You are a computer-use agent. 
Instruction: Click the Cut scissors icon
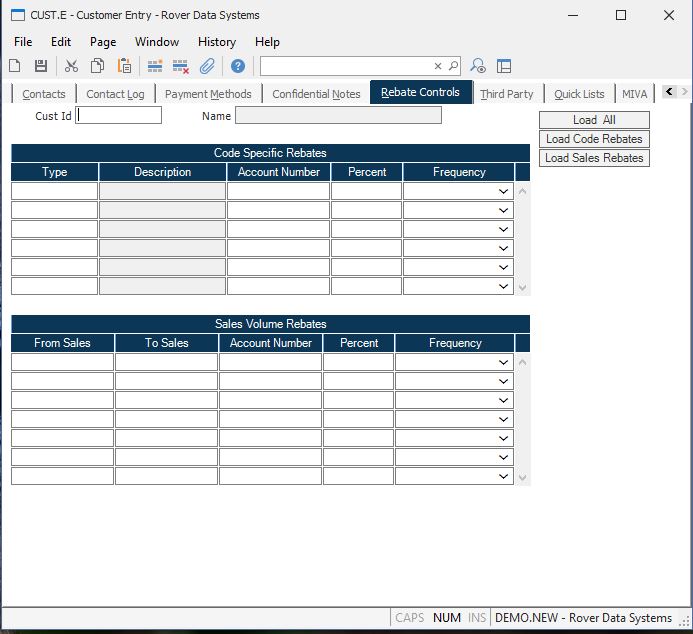[71, 66]
